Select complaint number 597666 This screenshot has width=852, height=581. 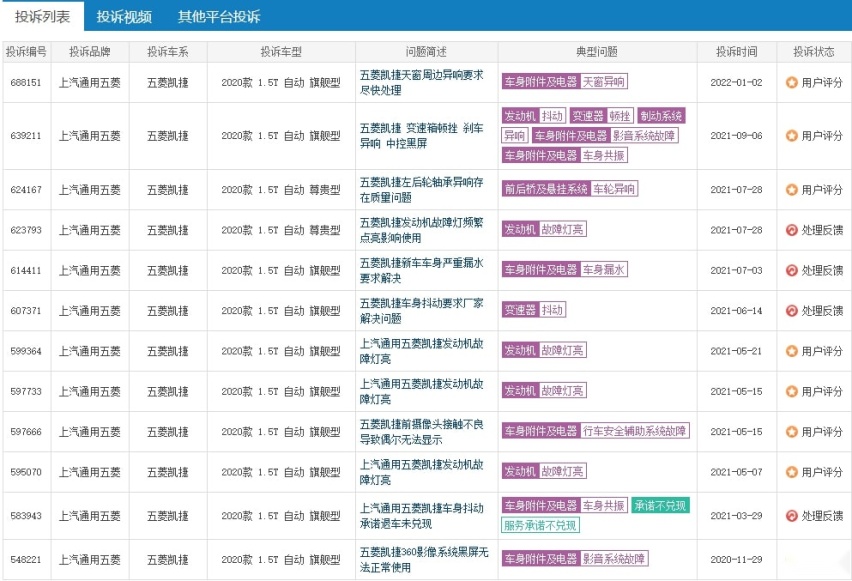(26, 432)
